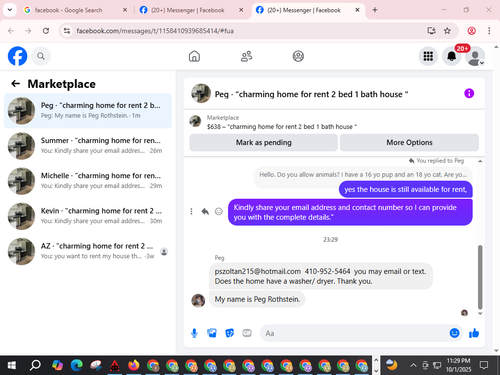
Task: Click 'My name is Peg Rothstein.' message
Action: (x=257, y=299)
